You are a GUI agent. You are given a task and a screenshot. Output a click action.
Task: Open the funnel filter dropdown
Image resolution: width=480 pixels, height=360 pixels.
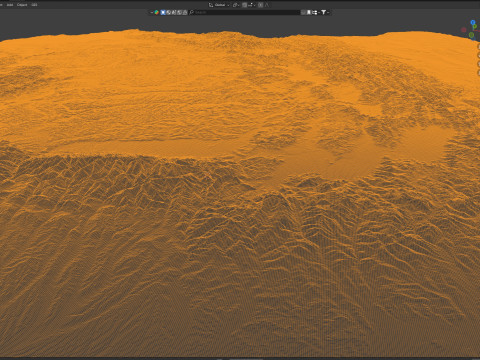pos(325,12)
